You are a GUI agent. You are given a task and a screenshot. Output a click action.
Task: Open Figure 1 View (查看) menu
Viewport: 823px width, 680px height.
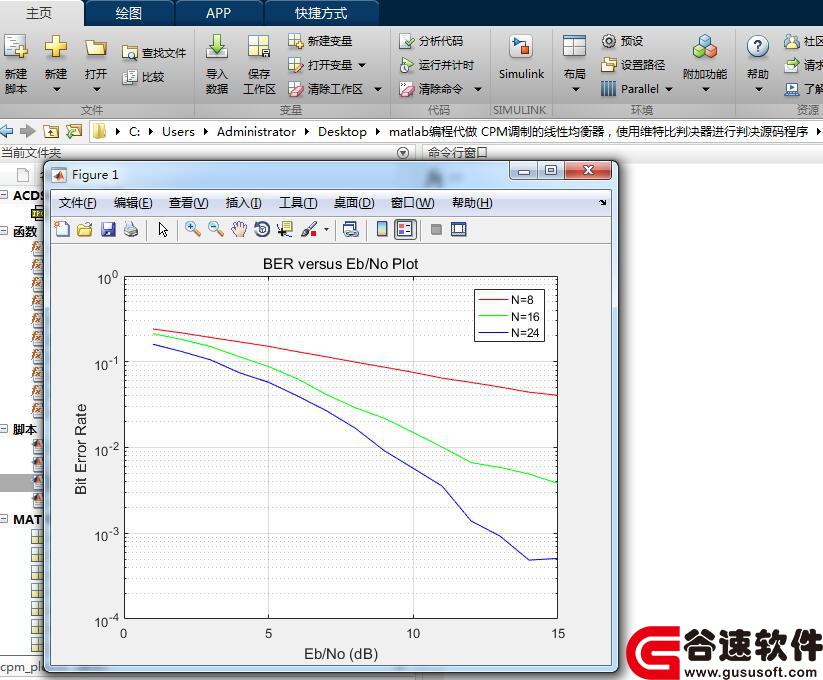(x=188, y=203)
